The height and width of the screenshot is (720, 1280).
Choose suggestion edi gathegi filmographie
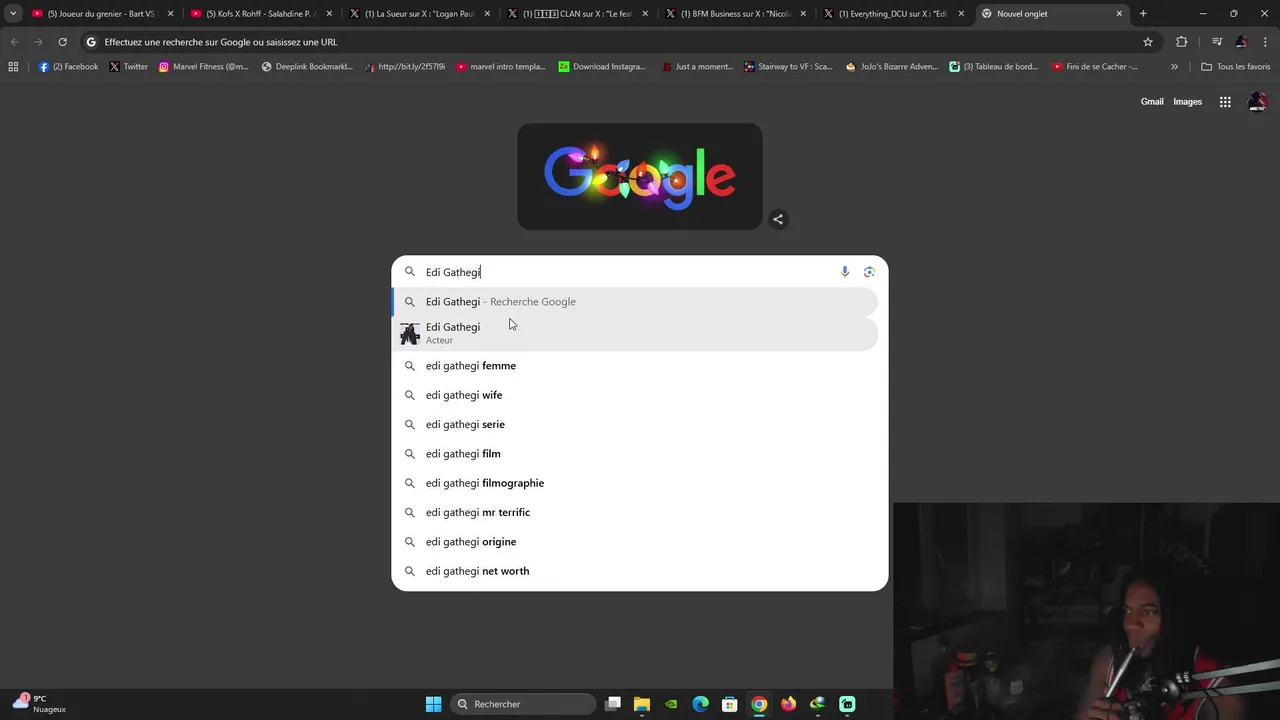[635, 483]
